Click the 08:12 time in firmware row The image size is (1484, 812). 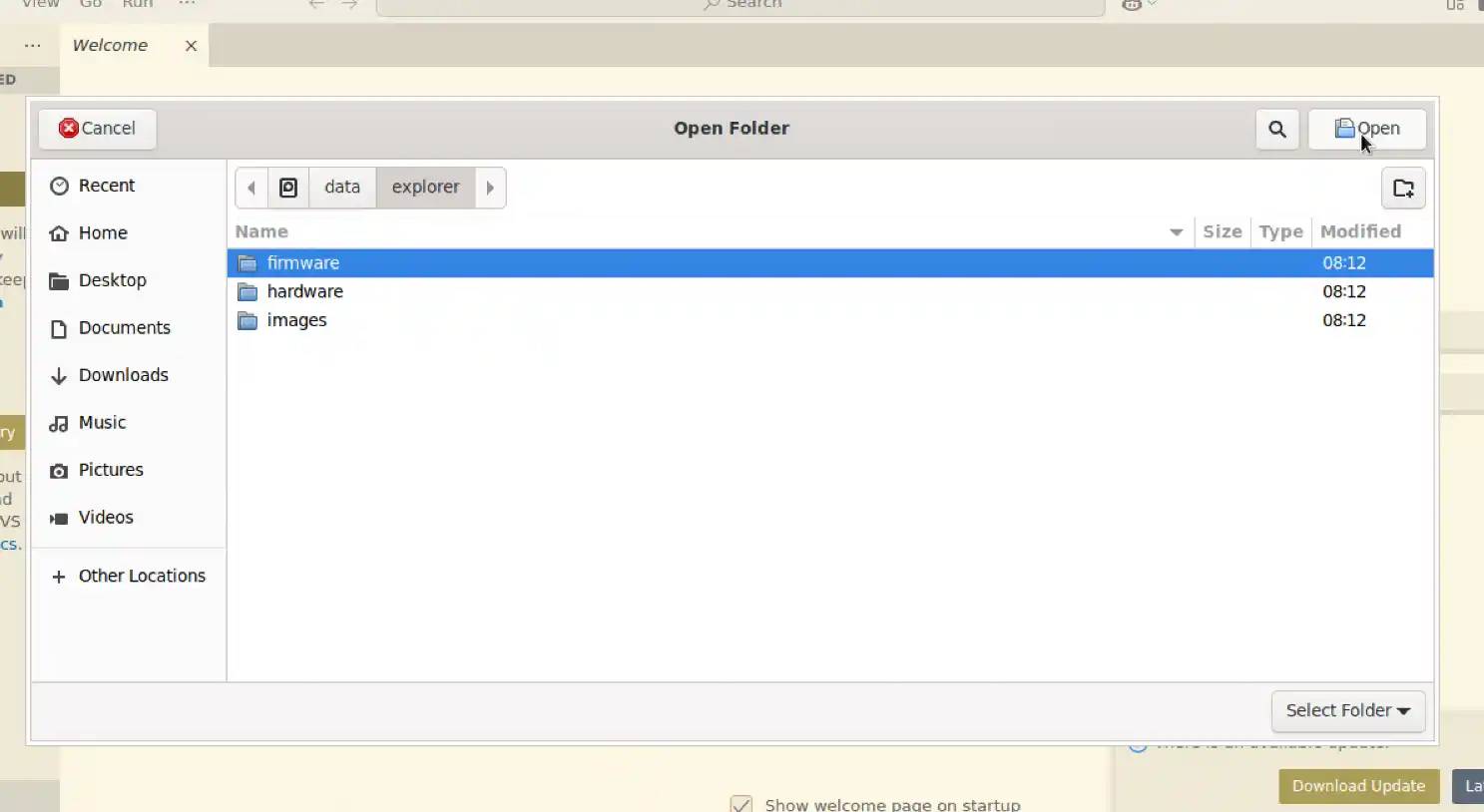click(1344, 263)
